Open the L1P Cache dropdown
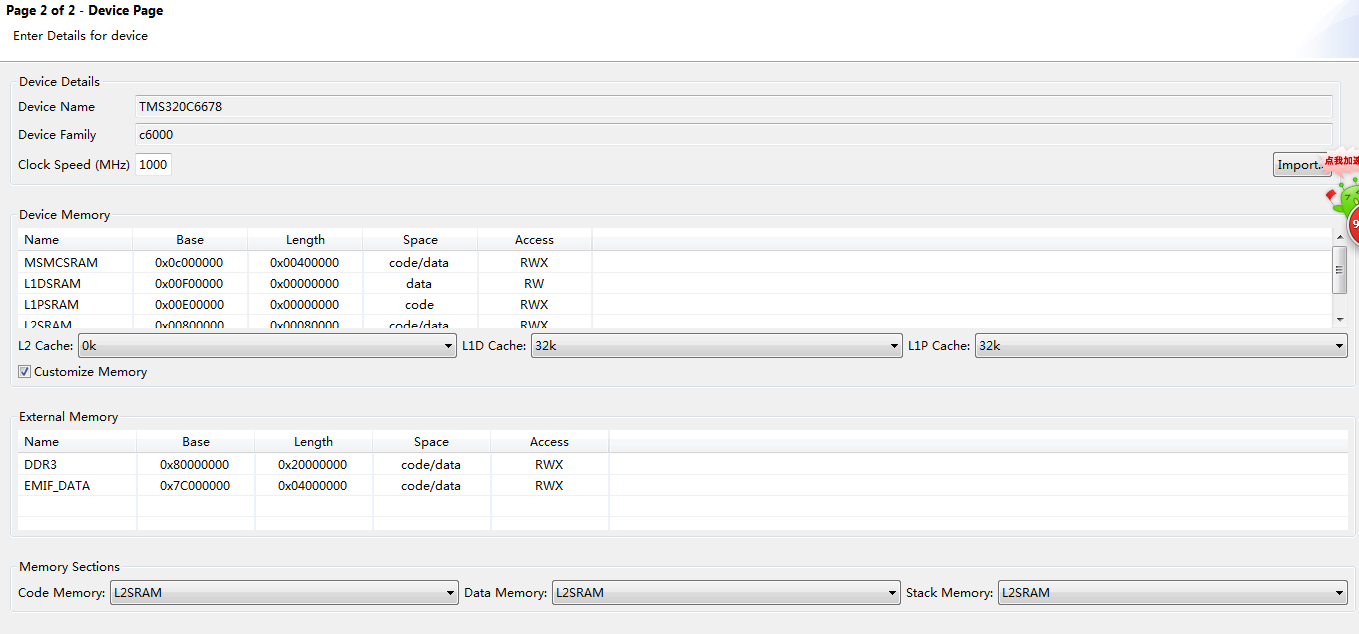This screenshot has height=634, width=1359. tap(1161, 346)
